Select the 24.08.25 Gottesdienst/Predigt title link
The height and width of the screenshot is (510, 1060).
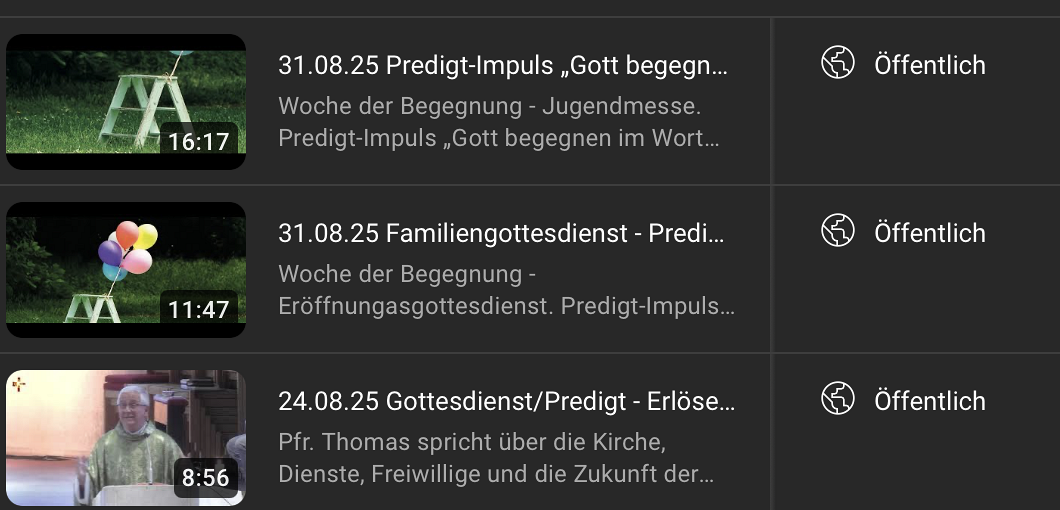pos(506,402)
